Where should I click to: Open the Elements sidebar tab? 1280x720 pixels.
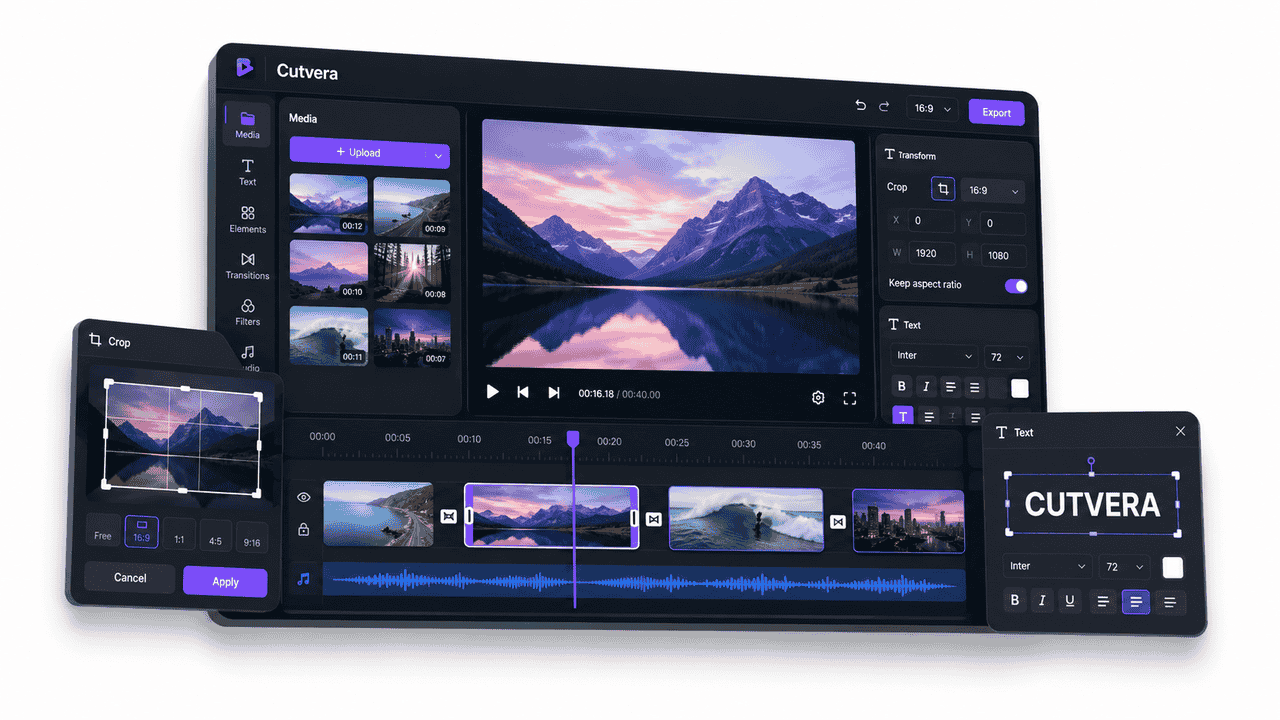[247, 219]
